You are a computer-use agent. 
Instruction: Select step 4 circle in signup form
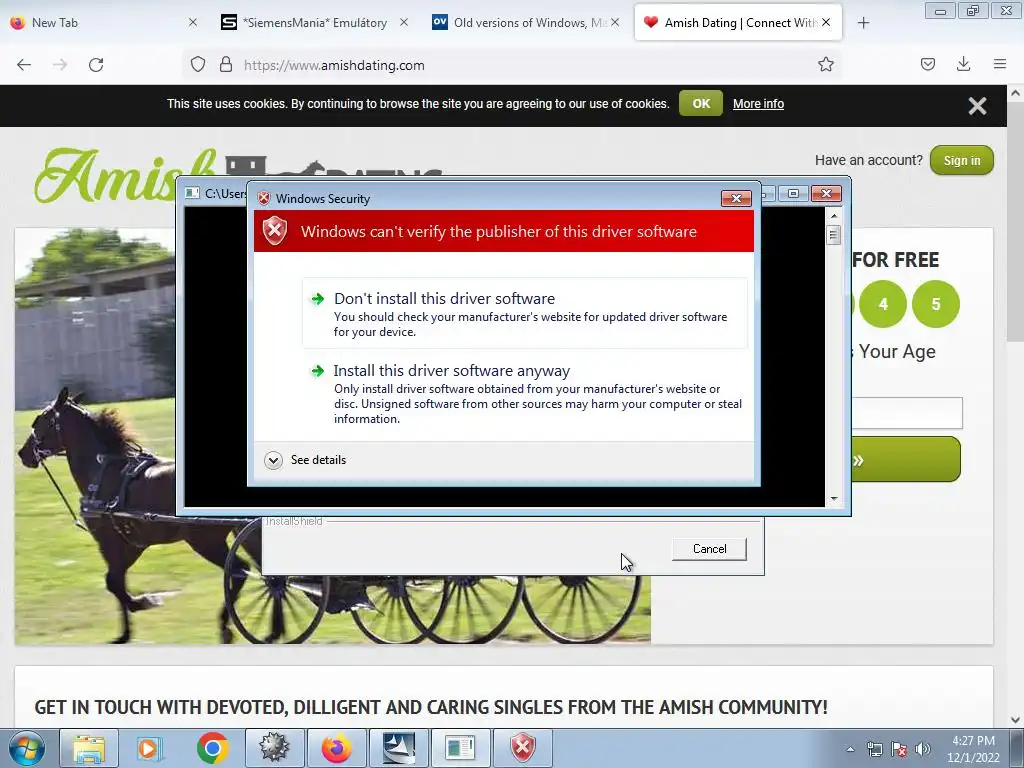pyautogui.click(x=883, y=304)
